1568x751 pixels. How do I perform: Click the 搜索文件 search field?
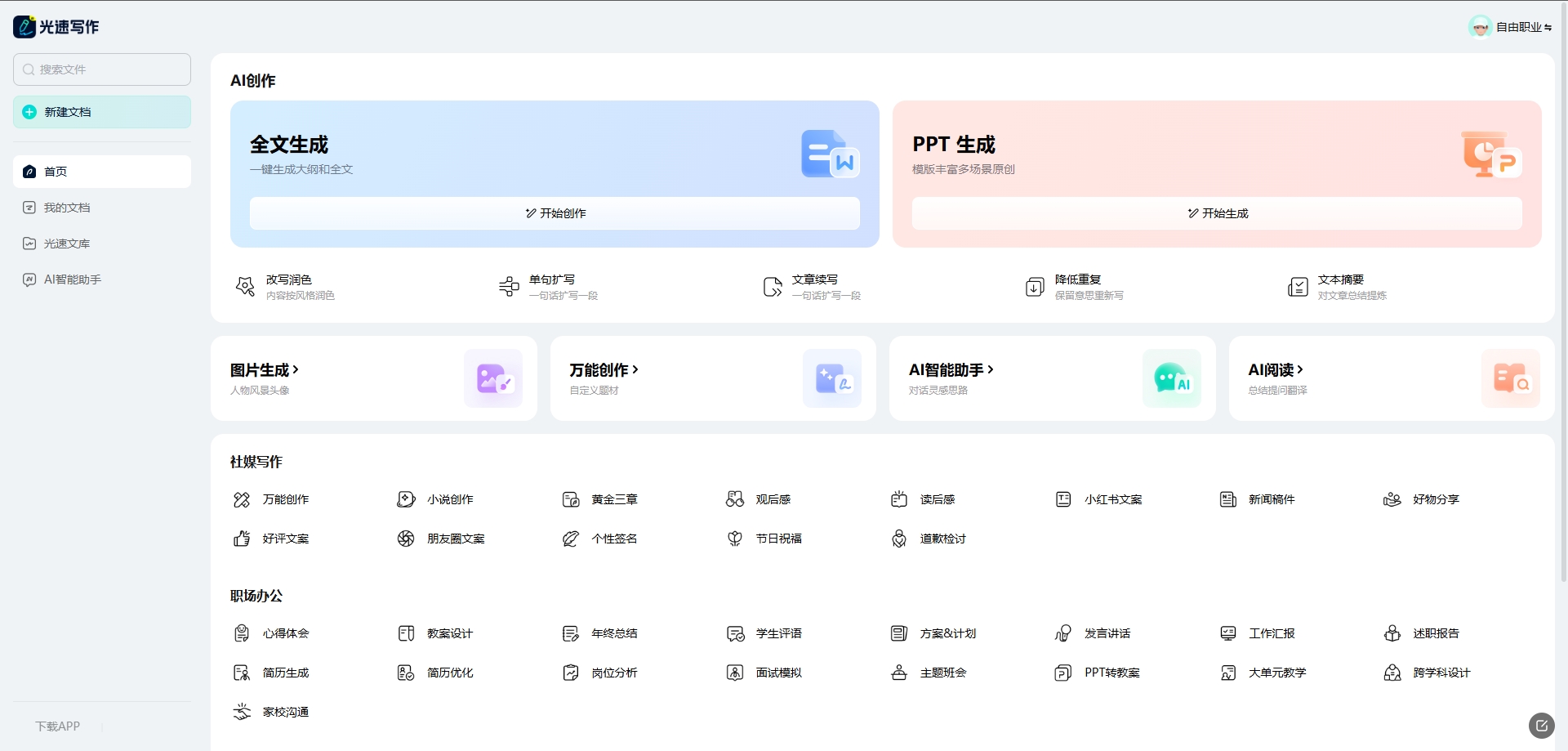click(x=102, y=69)
